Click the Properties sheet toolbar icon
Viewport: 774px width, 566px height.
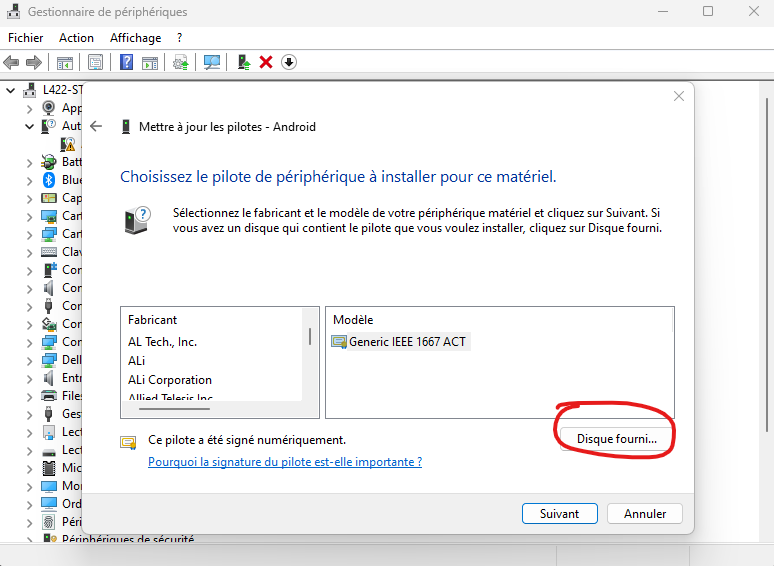(95, 62)
